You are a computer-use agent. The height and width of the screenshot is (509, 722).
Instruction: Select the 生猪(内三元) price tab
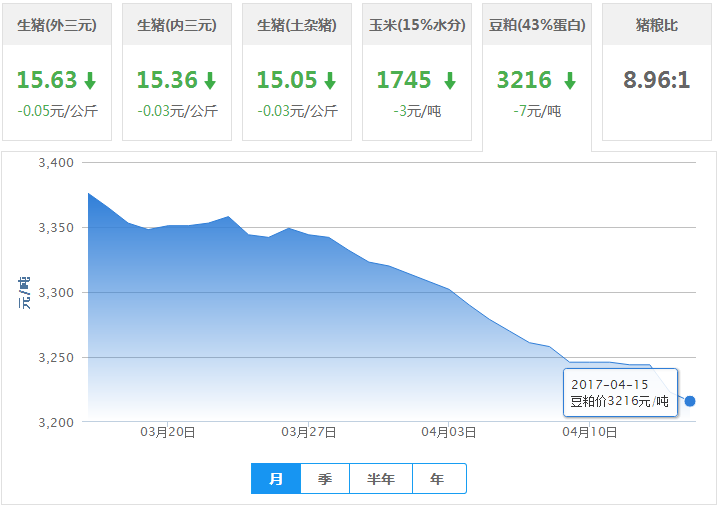(177, 72)
